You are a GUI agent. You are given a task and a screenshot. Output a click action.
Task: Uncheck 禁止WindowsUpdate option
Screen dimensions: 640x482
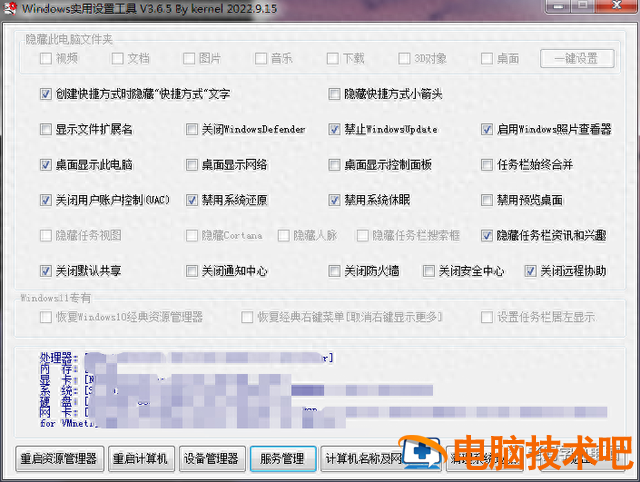click(x=334, y=130)
